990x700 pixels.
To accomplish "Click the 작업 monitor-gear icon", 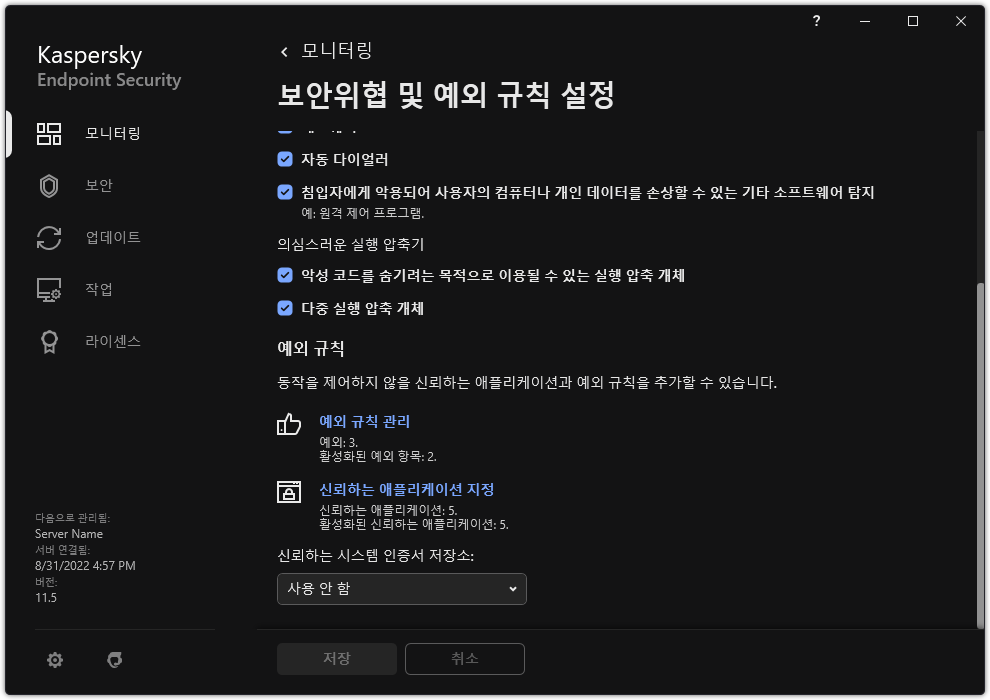I will pos(49,290).
